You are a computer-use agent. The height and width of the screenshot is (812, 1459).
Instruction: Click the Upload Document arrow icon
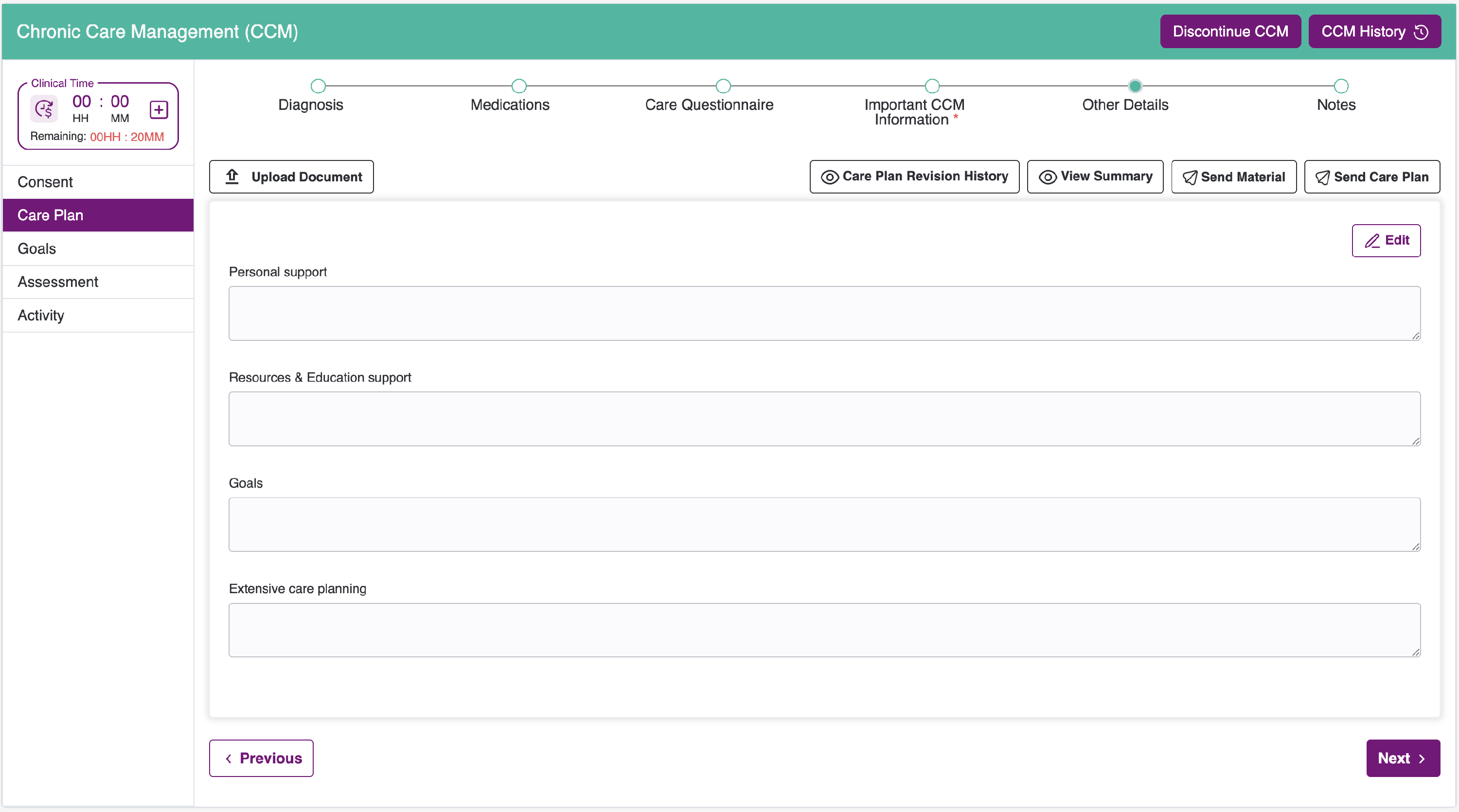pyautogui.click(x=232, y=177)
